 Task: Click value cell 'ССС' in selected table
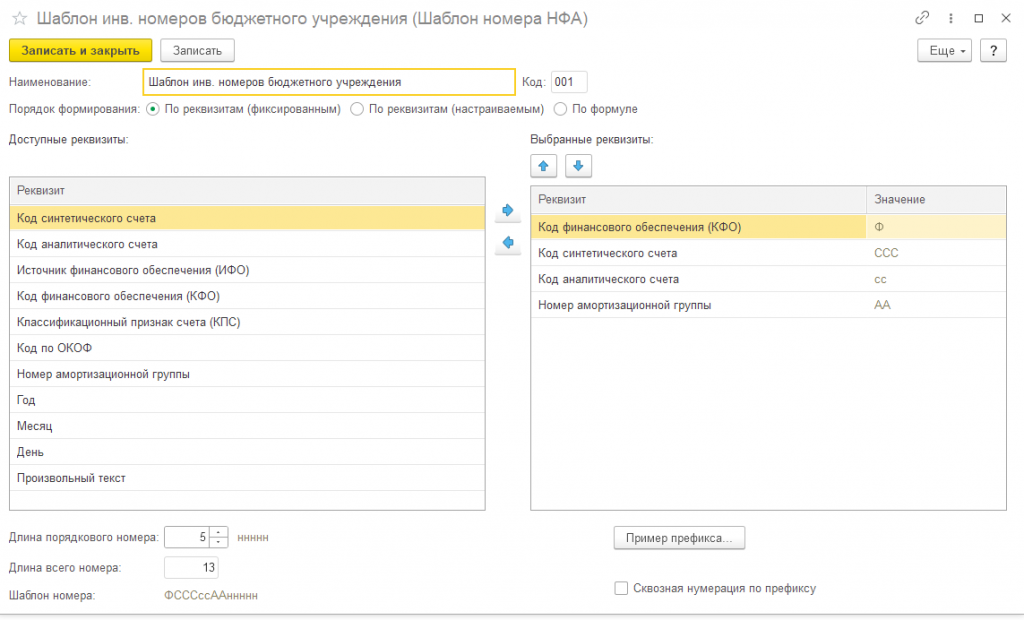tap(936, 253)
